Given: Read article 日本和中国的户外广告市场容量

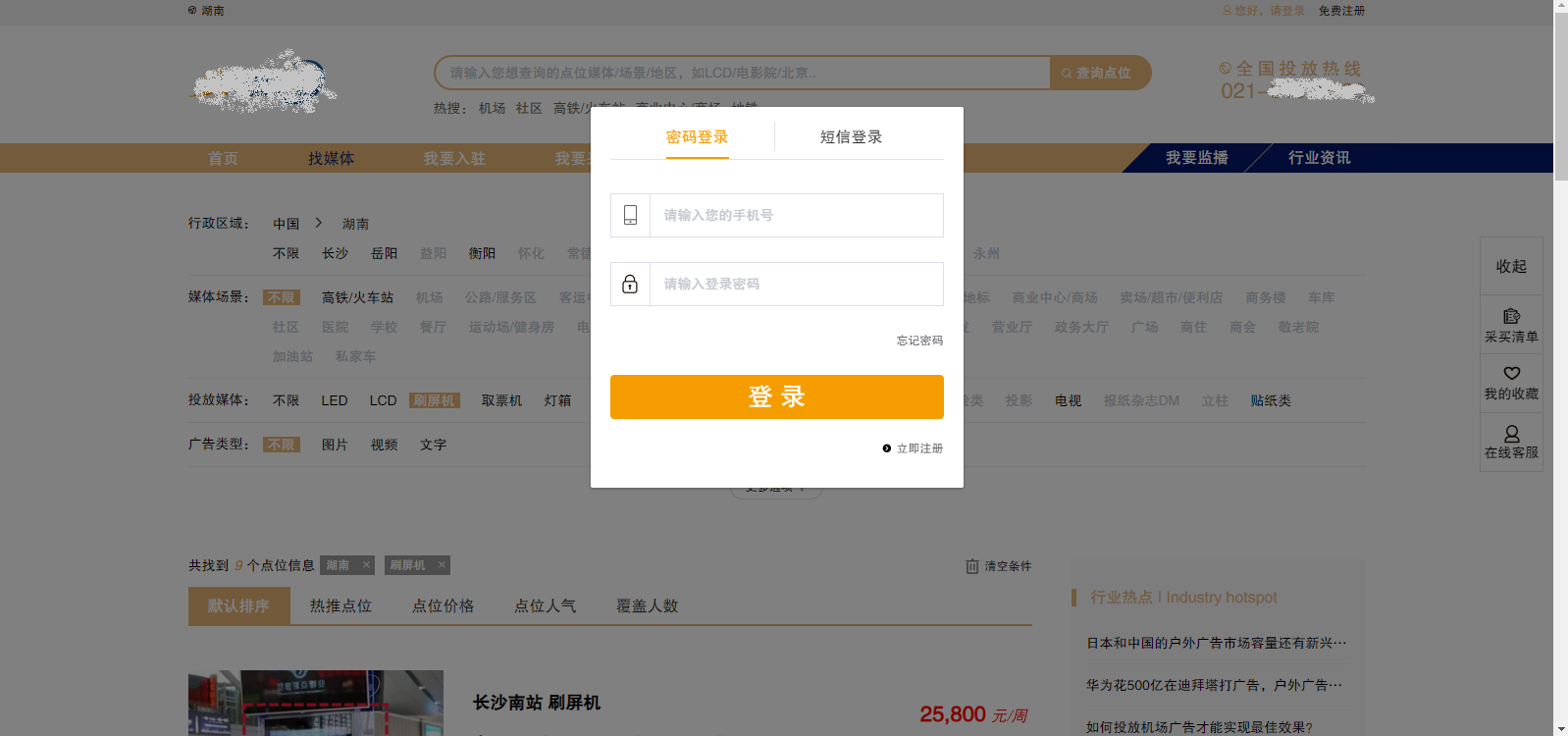Looking at the screenshot, I should click(x=1217, y=643).
